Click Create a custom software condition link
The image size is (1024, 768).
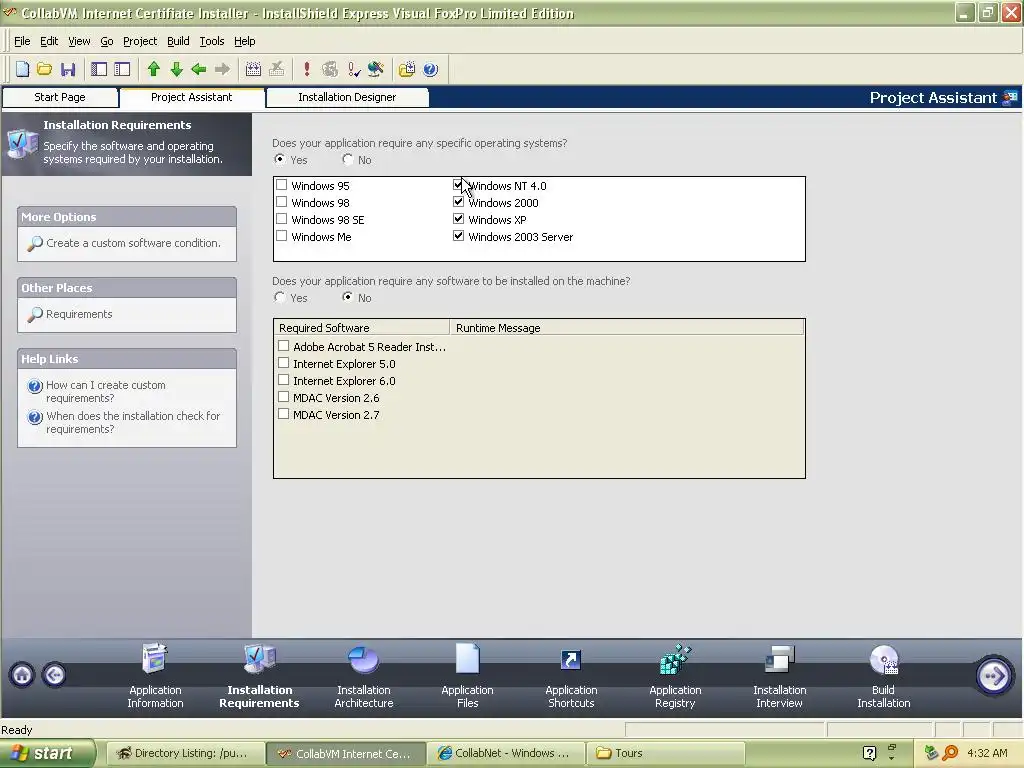click(x=133, y=243)
